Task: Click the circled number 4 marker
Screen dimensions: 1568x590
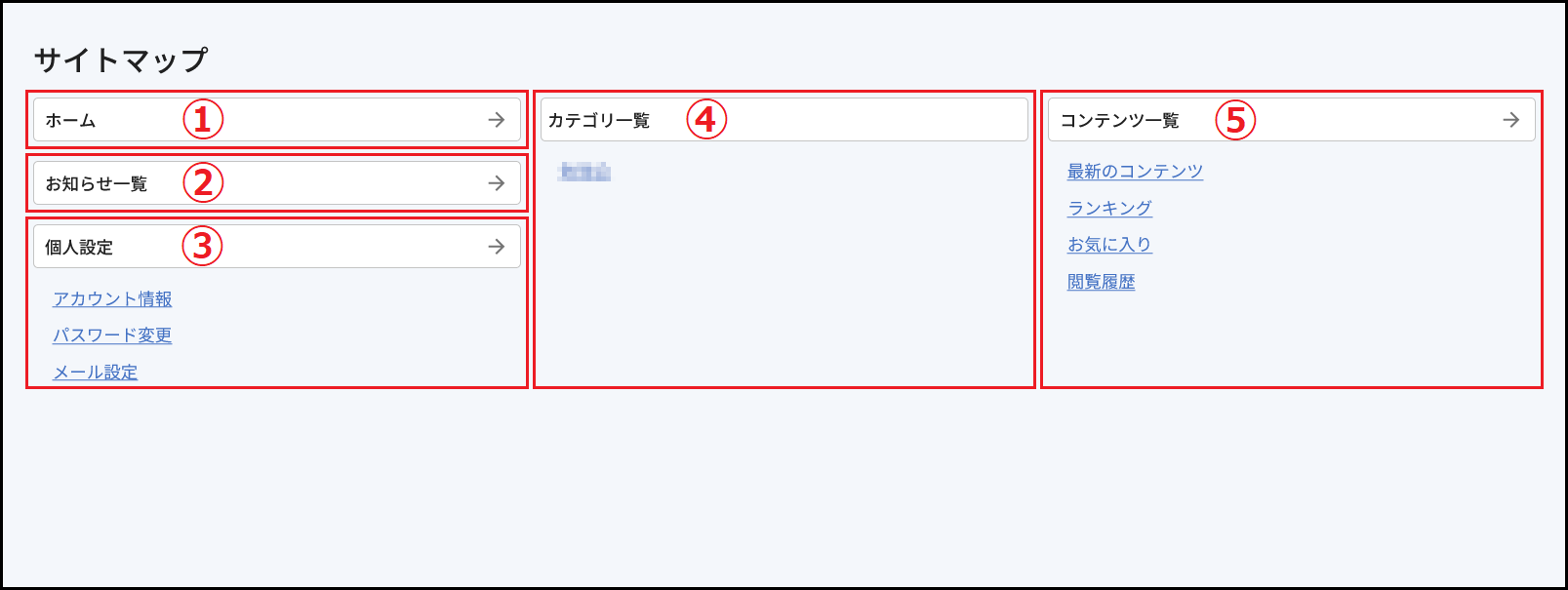Action: (x=706, y=120)
